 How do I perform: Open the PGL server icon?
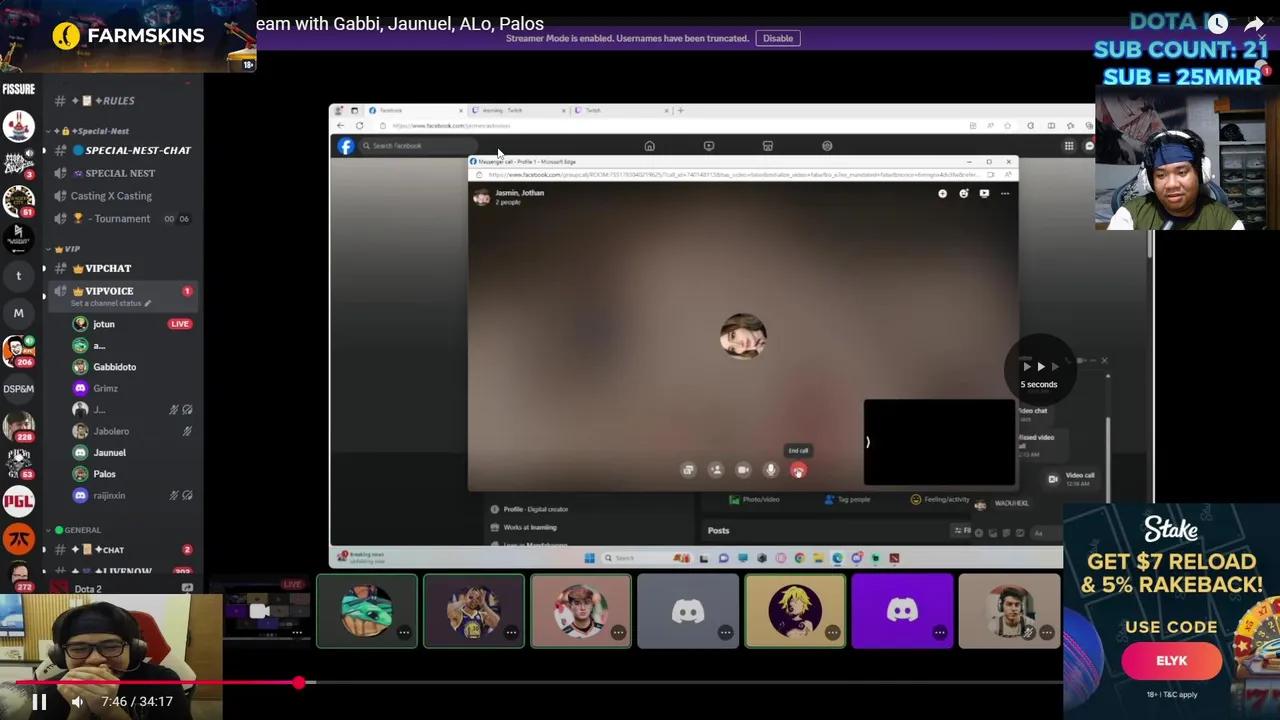point(18,500)
